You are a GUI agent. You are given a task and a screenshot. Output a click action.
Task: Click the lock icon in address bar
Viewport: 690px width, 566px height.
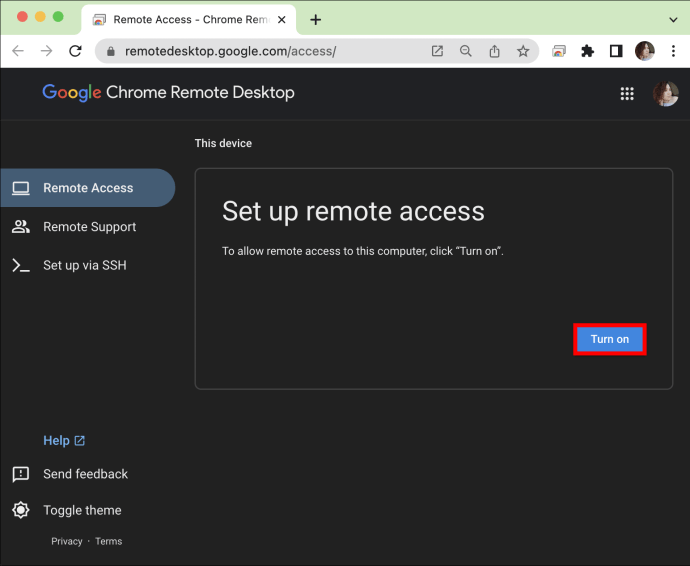tap(111, 51)
